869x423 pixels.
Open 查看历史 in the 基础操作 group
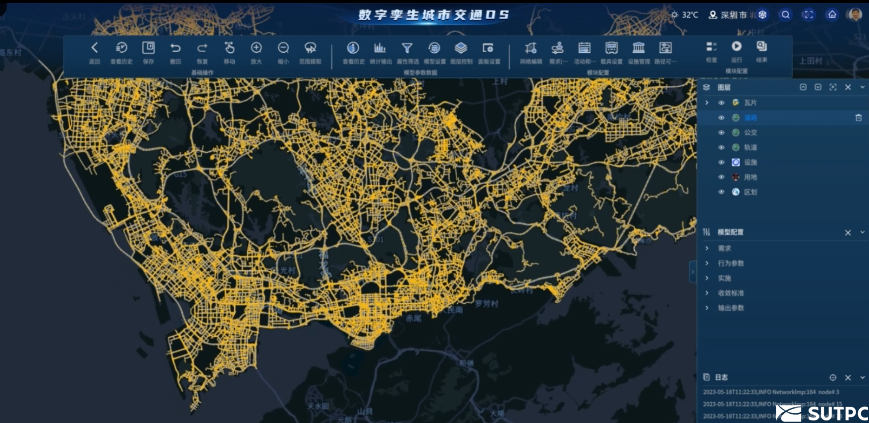[121, 48]
